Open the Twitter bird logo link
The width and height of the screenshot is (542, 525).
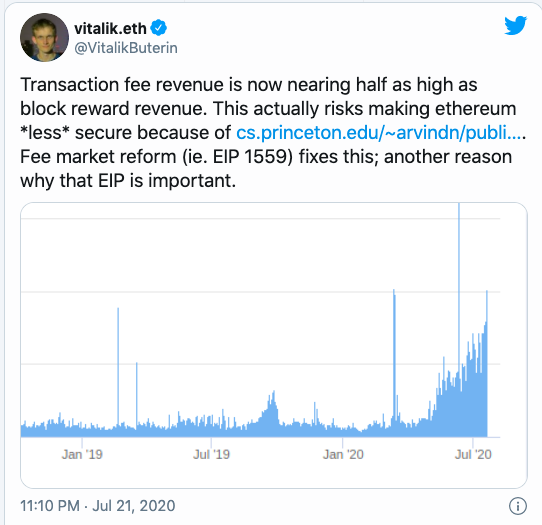point(515,25)
